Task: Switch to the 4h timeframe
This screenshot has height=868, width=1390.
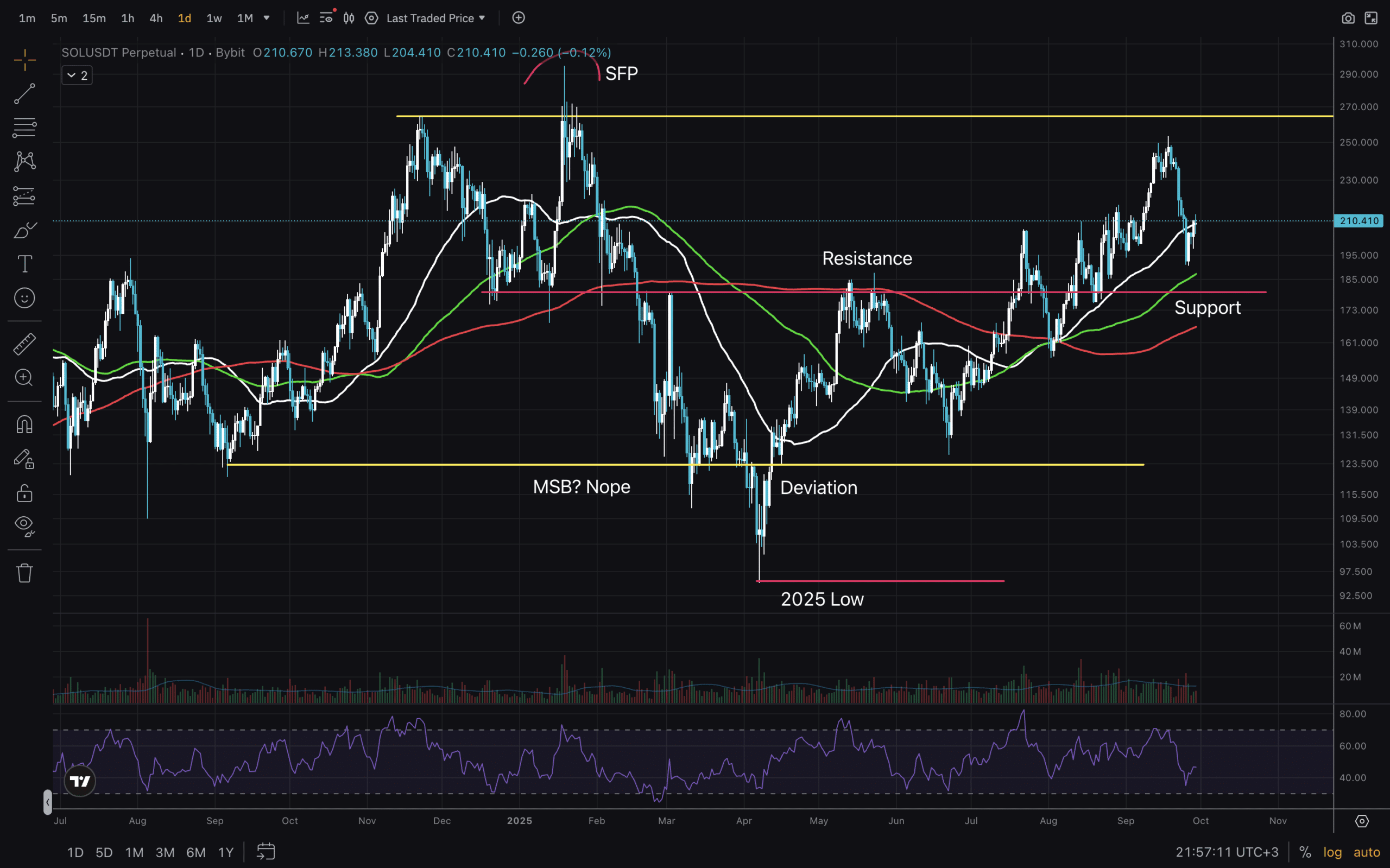Action: pos(156,18)
